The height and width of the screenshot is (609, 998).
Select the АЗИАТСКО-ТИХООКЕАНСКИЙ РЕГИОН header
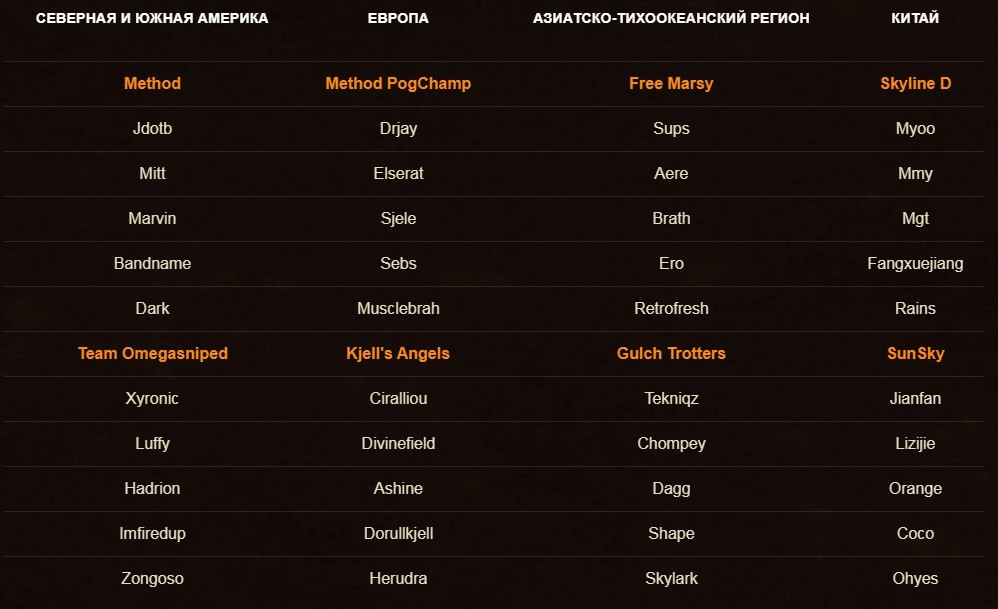[671, 18]
